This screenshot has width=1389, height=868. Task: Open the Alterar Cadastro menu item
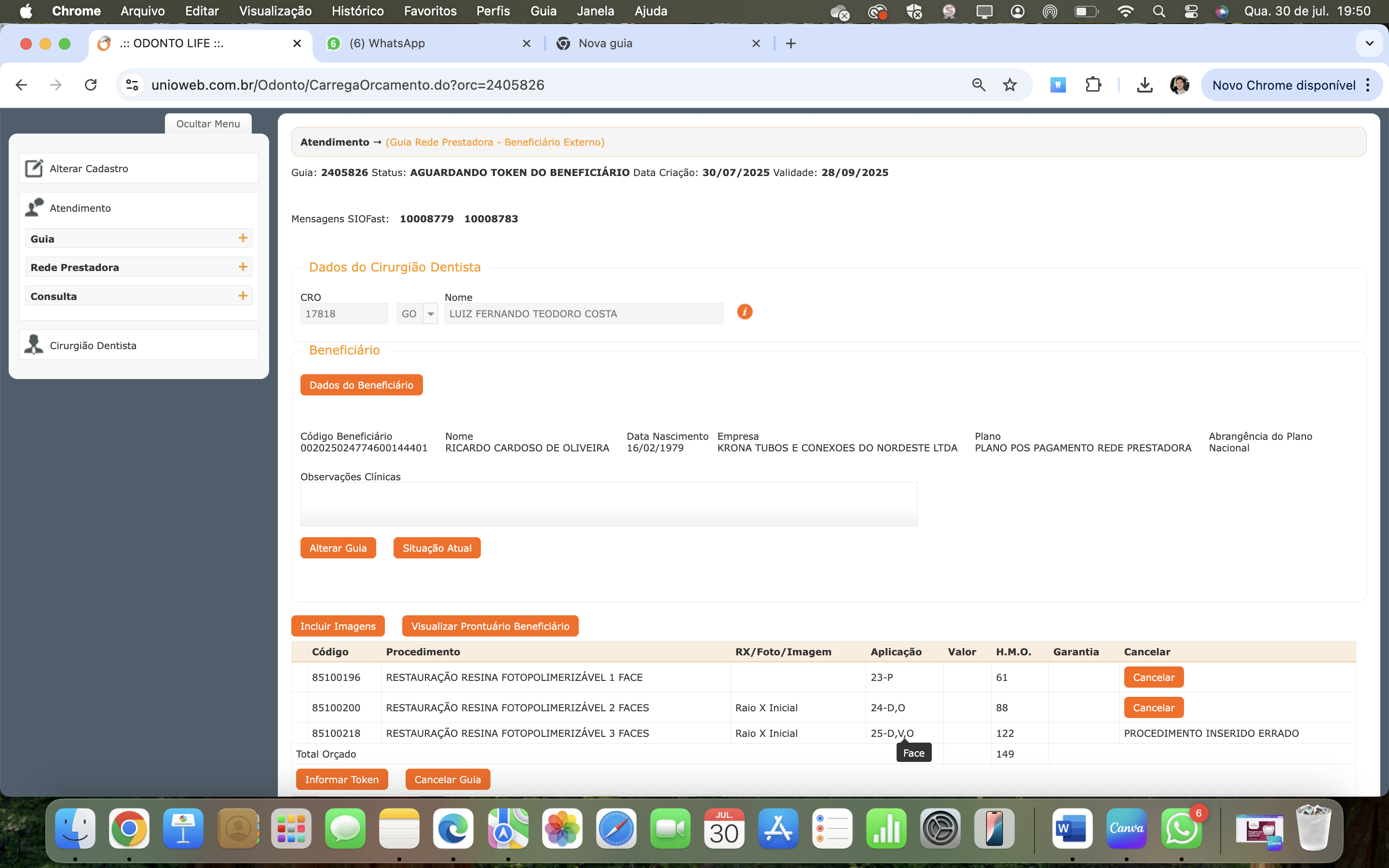pyautogui.click(x=88, y=168)
